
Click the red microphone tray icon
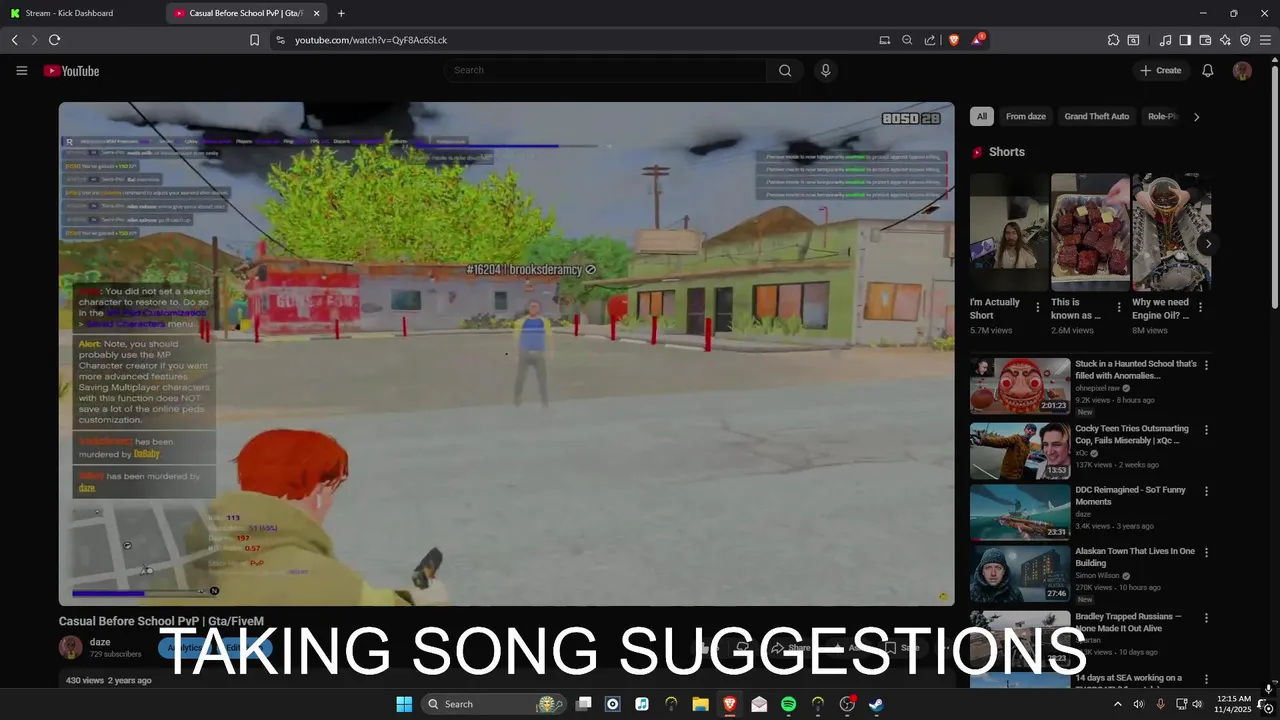click(1160, 704)
